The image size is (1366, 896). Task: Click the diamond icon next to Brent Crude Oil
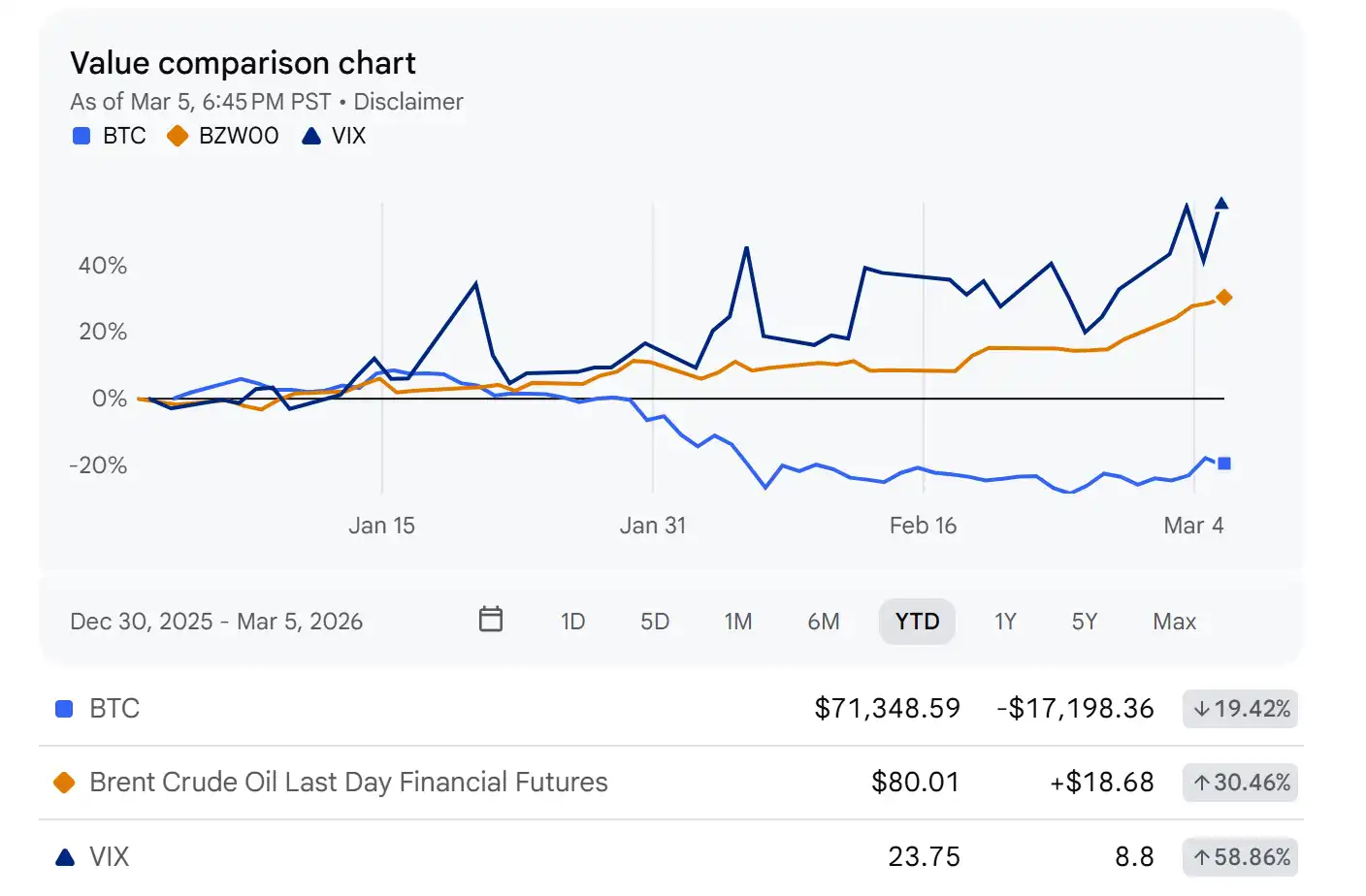pos(63,783)
